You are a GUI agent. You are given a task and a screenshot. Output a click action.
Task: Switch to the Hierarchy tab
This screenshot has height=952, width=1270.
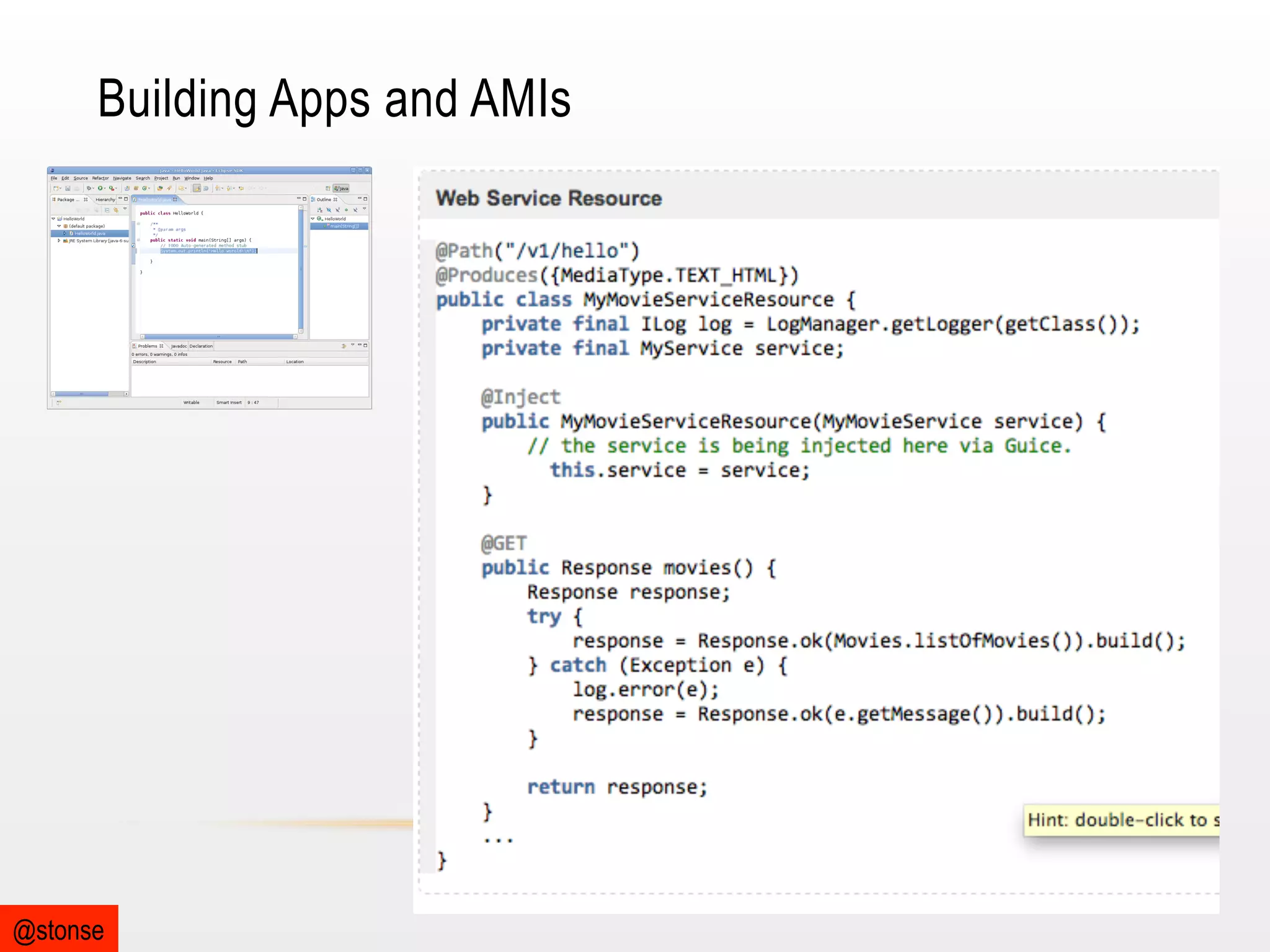105,200
